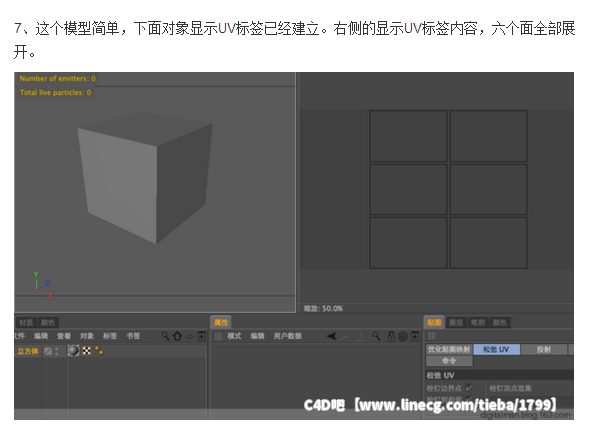
Task: Select the checkerboard UVW tag on 立方体
Action: coord(87,351)
